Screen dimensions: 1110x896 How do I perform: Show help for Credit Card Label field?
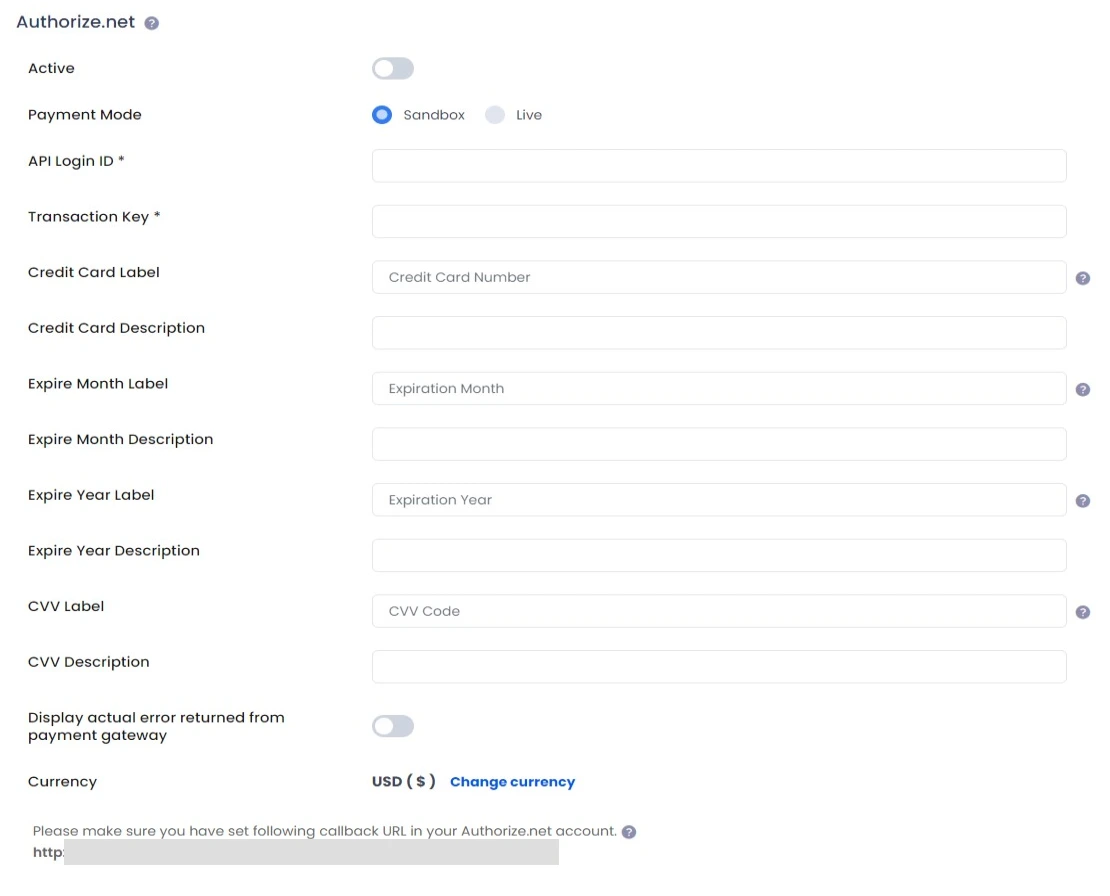click(x=1082, y=278)
